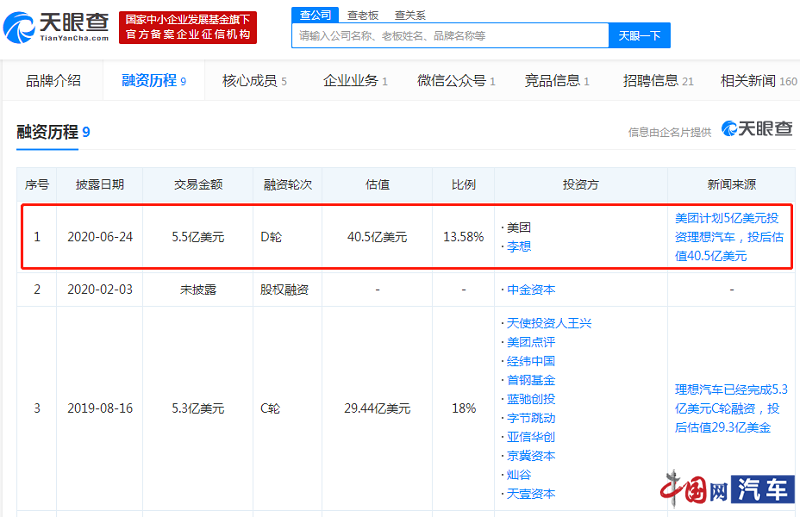Image resolution: width=800 pixels, height=517 pixels.
Task: Open the 竞品信息 tab
Action: [x=557, y=81]
